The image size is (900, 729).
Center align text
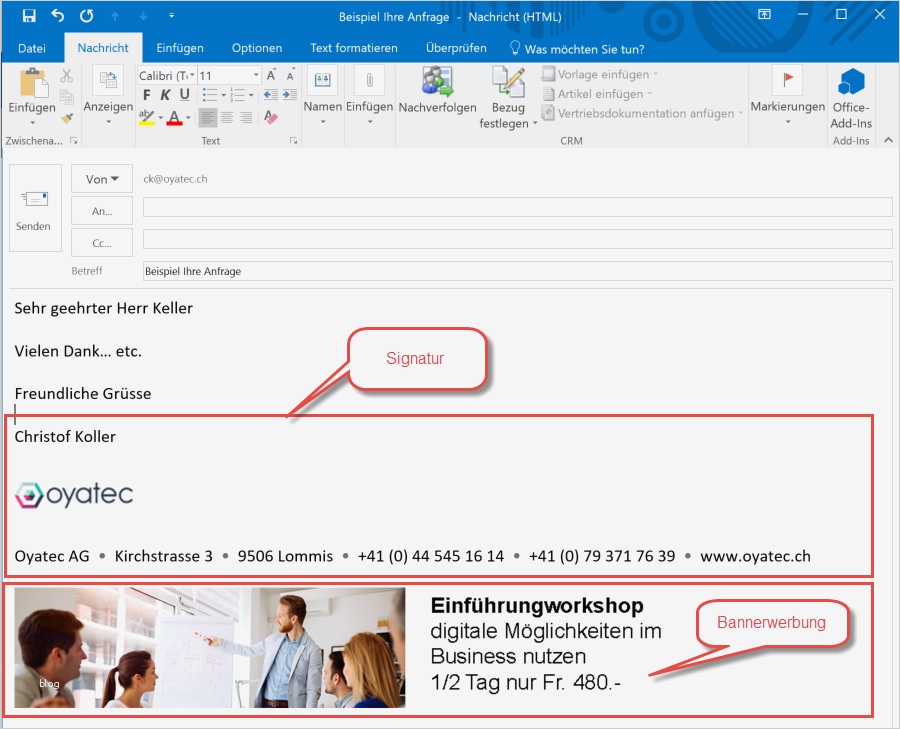click(227, 118)
